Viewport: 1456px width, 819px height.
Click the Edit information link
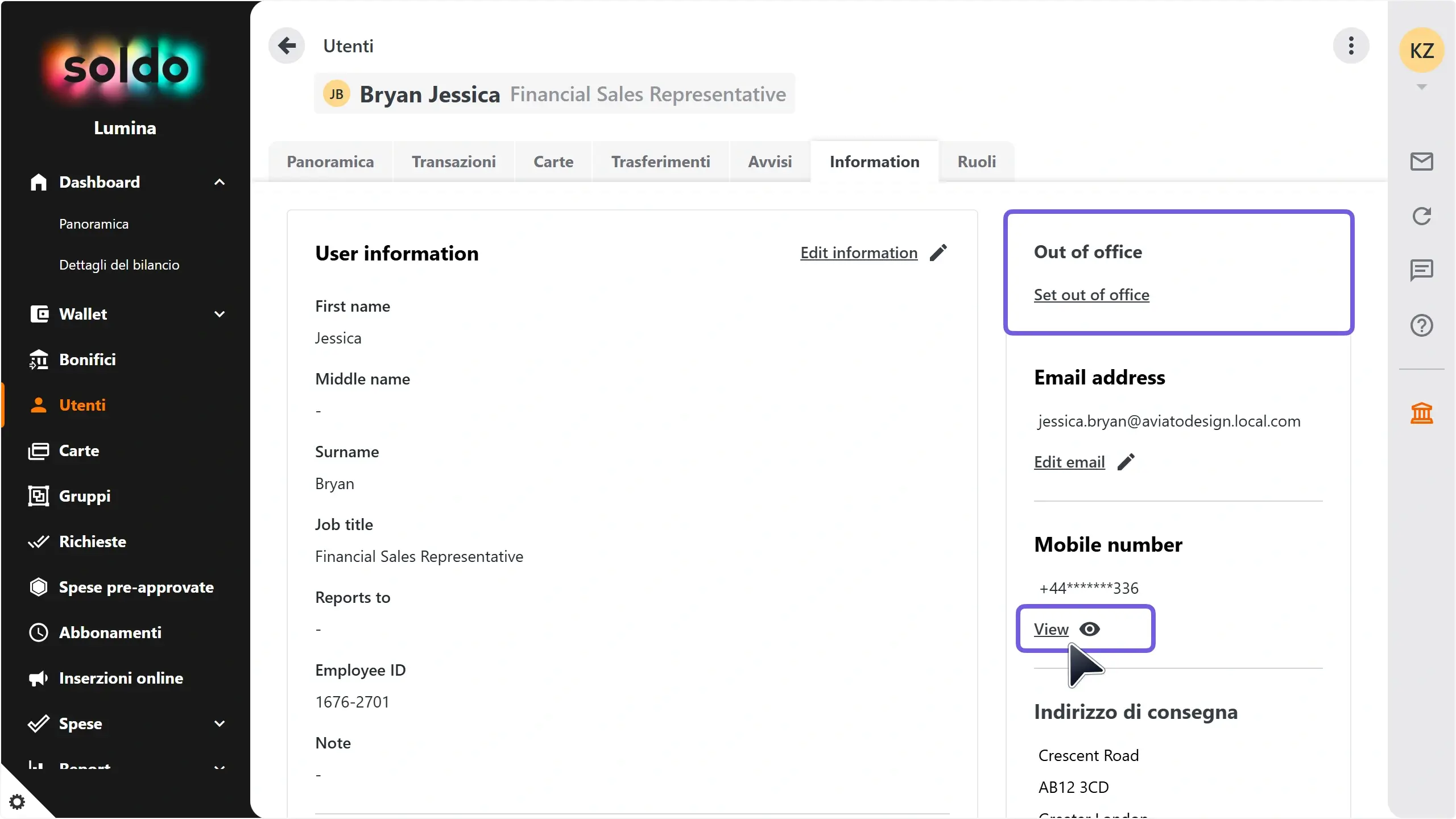click(x=859, y=253)
